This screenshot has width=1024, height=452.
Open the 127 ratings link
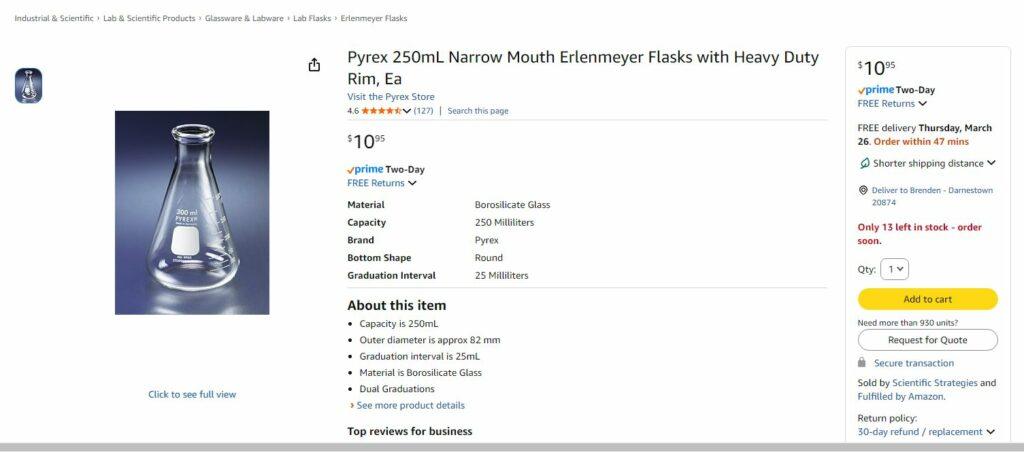pyautogui.click(x=423, y=111)
